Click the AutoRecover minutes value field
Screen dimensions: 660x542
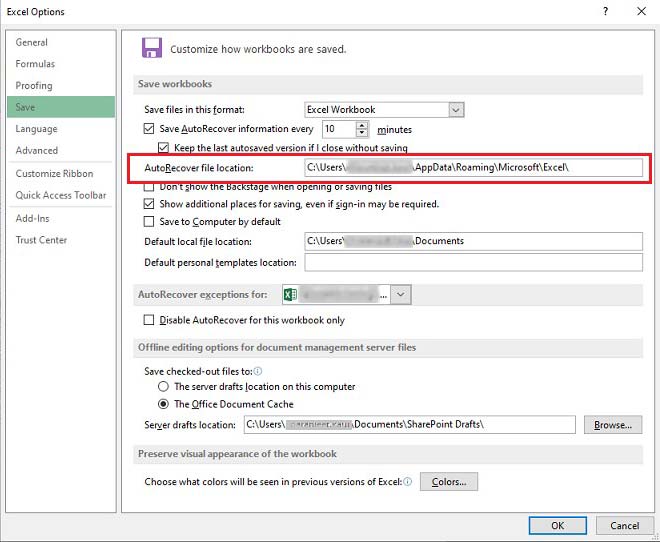pyautogui.click(x=339, y=129)
